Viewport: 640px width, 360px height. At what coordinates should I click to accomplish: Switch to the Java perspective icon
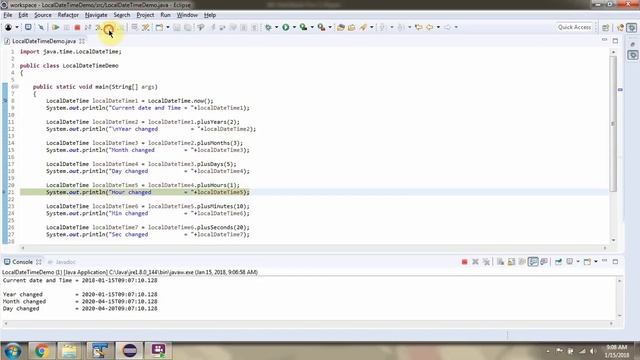coord(621,27)
